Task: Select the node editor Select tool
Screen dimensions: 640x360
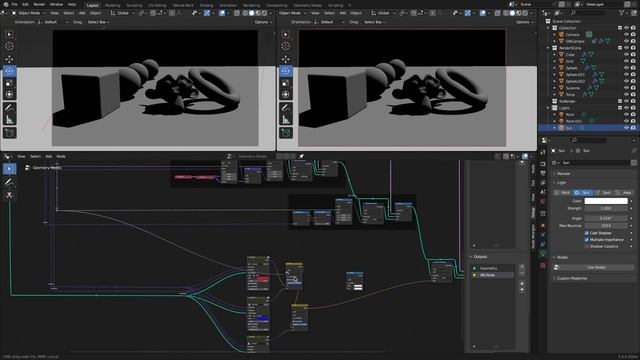Action: pos(9,169)
